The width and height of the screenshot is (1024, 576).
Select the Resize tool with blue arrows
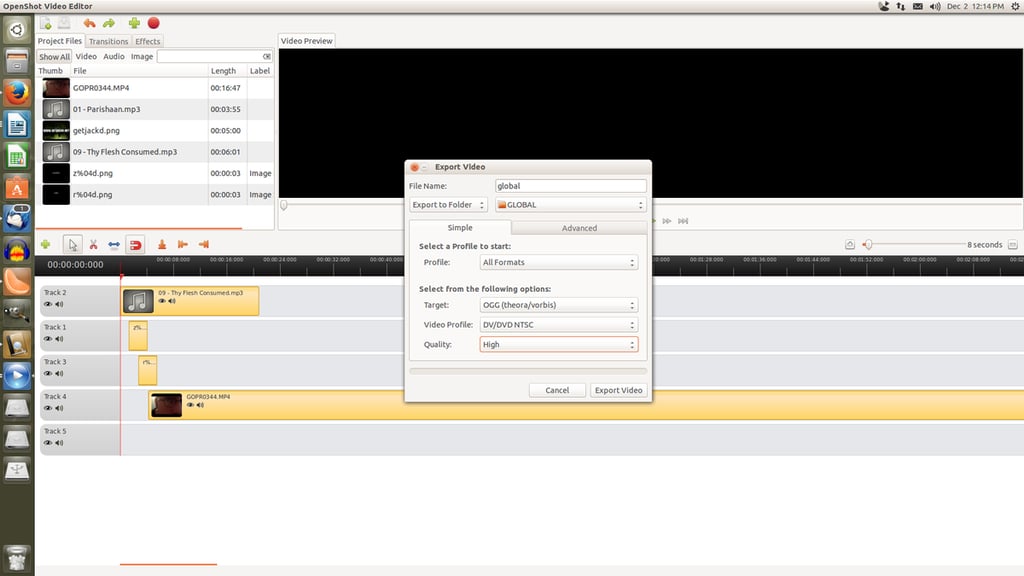coord(114,244)
